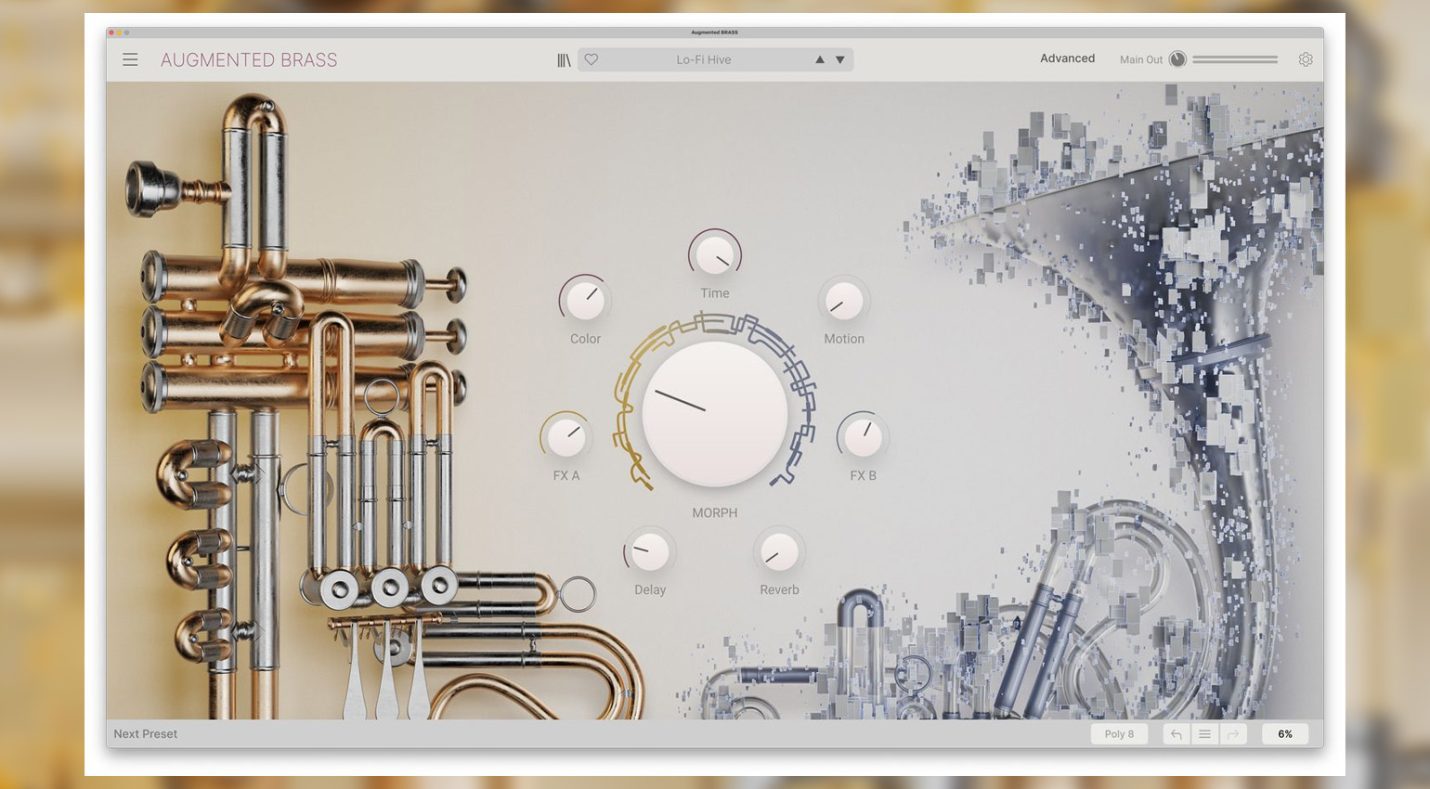Favorite the Lo-Fi Hive preset with the heart

591,59
